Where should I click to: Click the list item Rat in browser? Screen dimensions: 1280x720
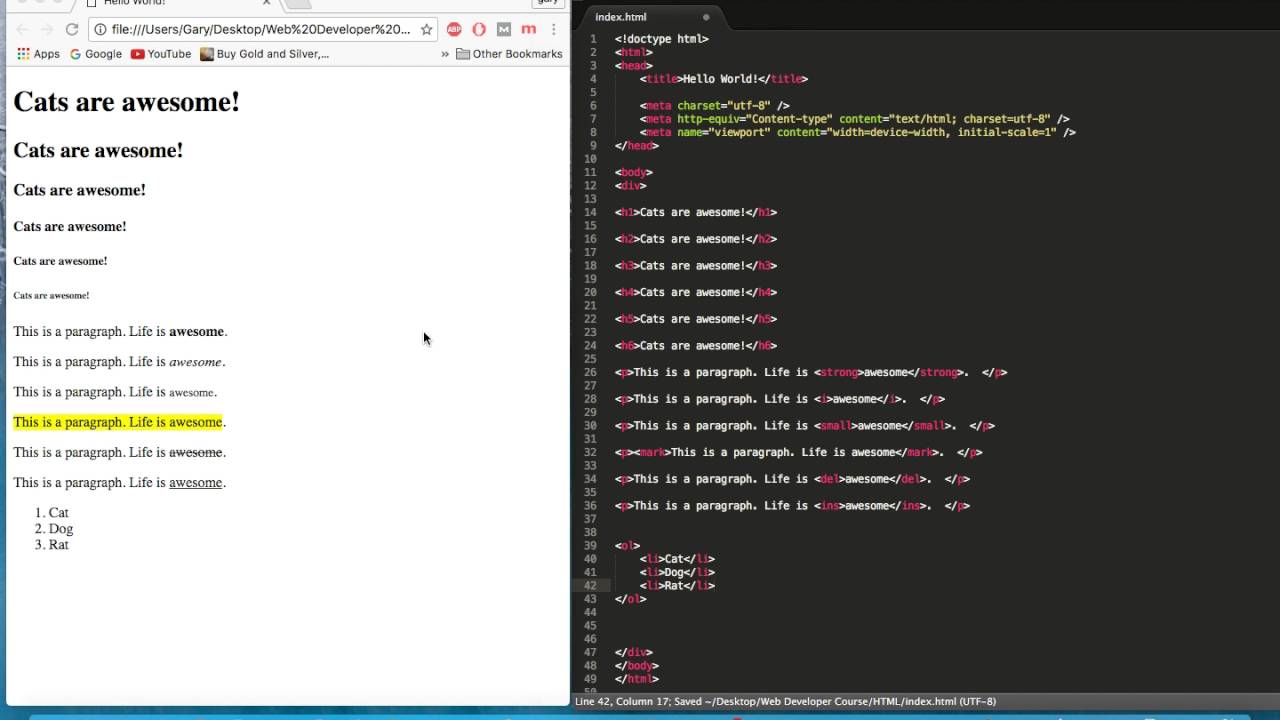(58, 545)
